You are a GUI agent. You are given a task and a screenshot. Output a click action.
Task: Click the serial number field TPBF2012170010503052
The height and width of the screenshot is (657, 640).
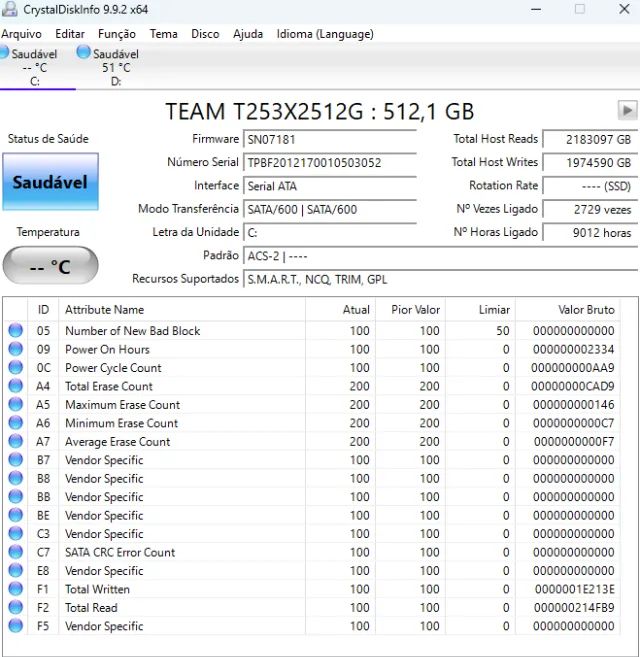[330, 163]
